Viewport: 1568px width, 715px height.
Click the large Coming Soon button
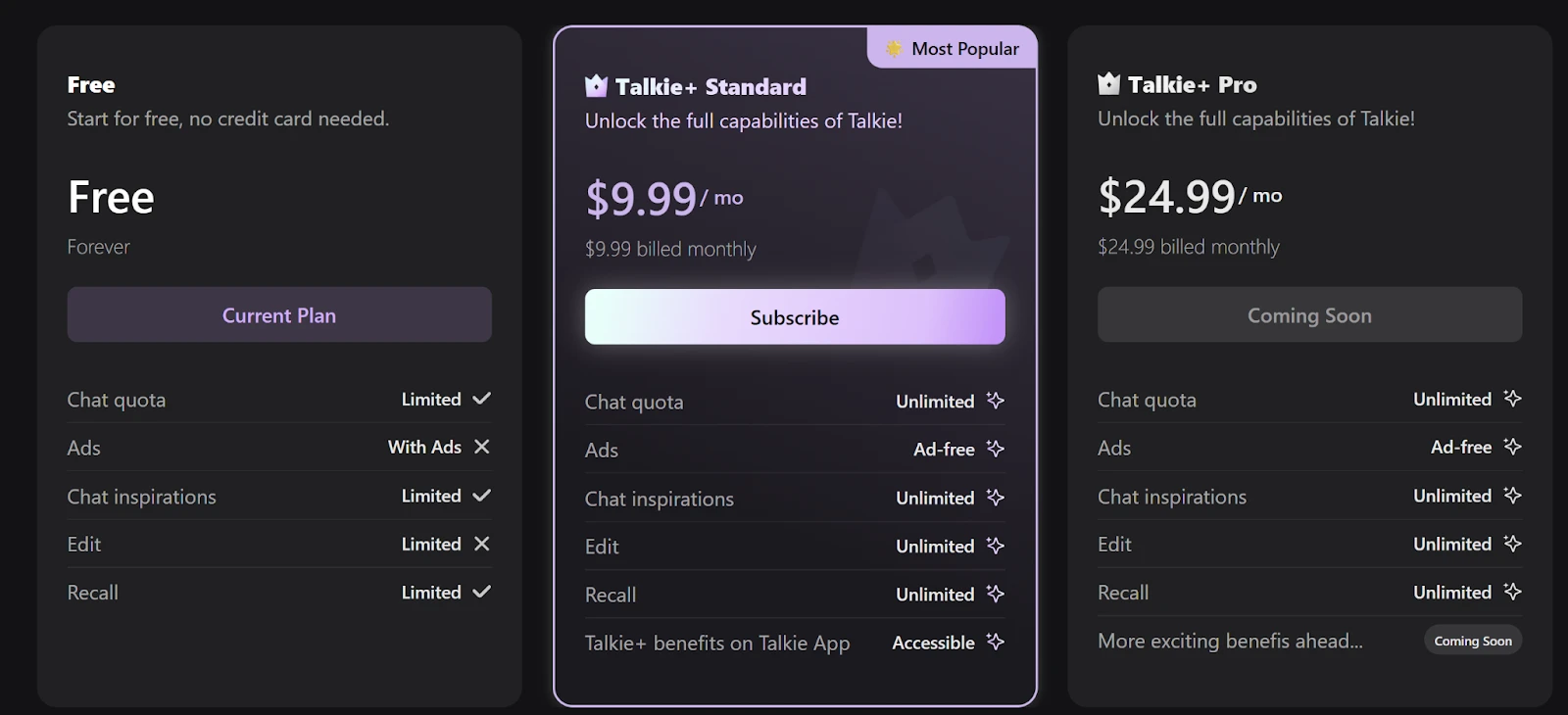(1309, 315)
